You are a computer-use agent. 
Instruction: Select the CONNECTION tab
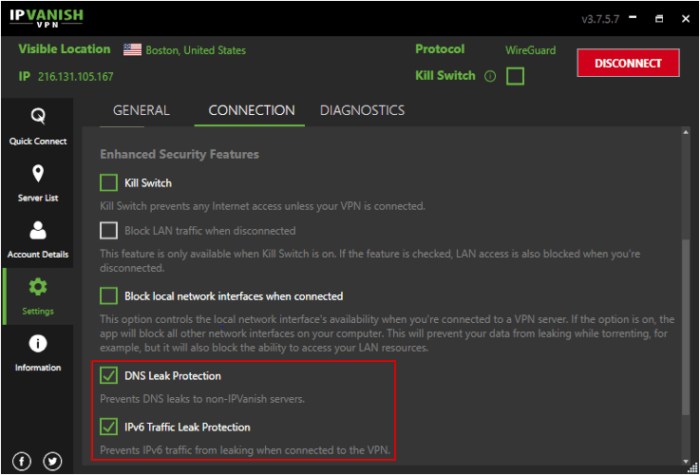coord(251,111)
